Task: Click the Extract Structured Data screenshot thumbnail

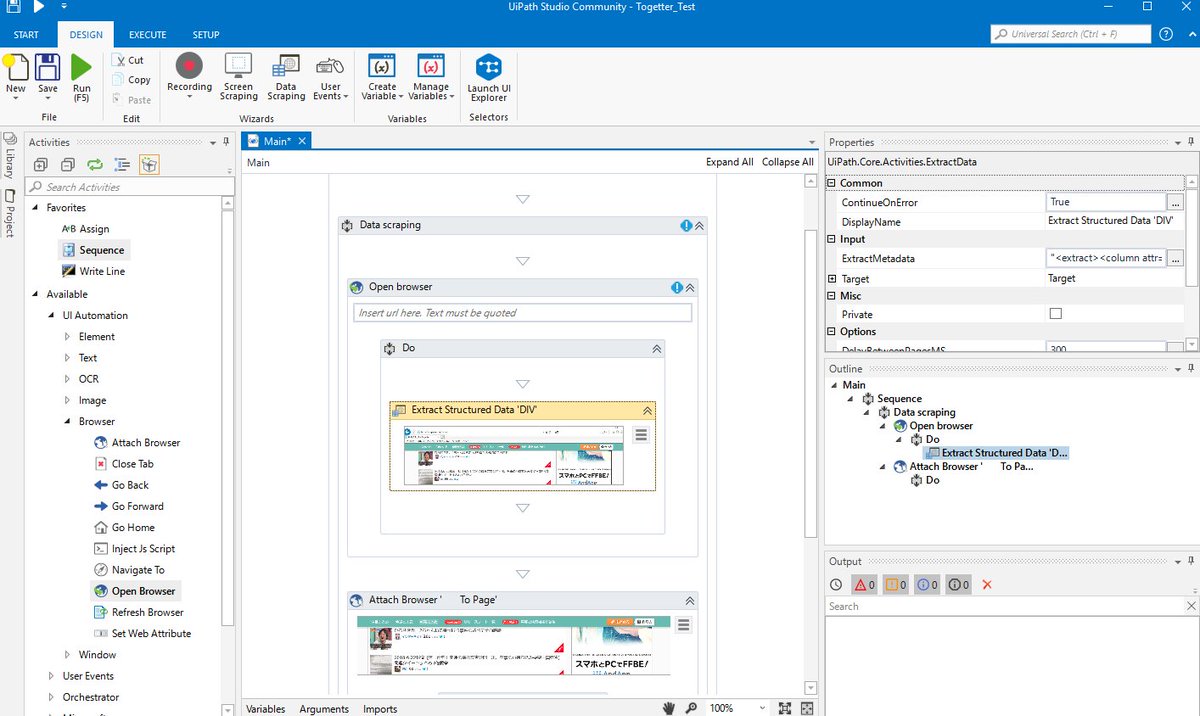Action: (513, 456)
